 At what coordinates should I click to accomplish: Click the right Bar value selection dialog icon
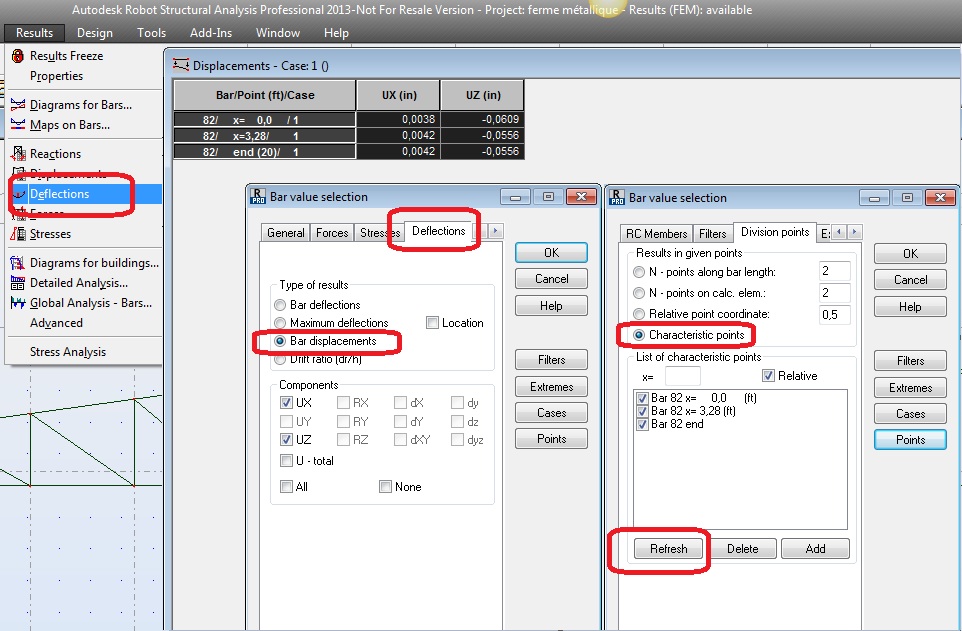point(617,198)
